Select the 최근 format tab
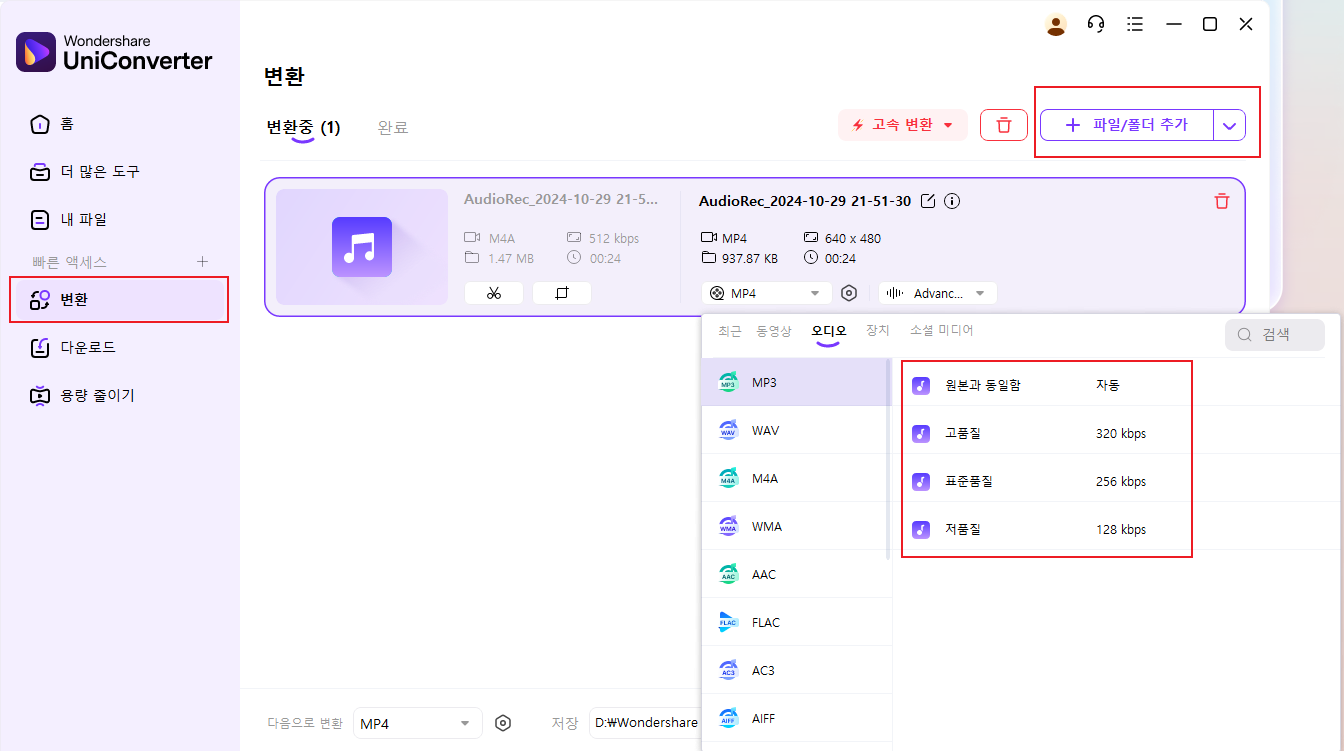The image size is (1344, 751). tap(730, 331)
